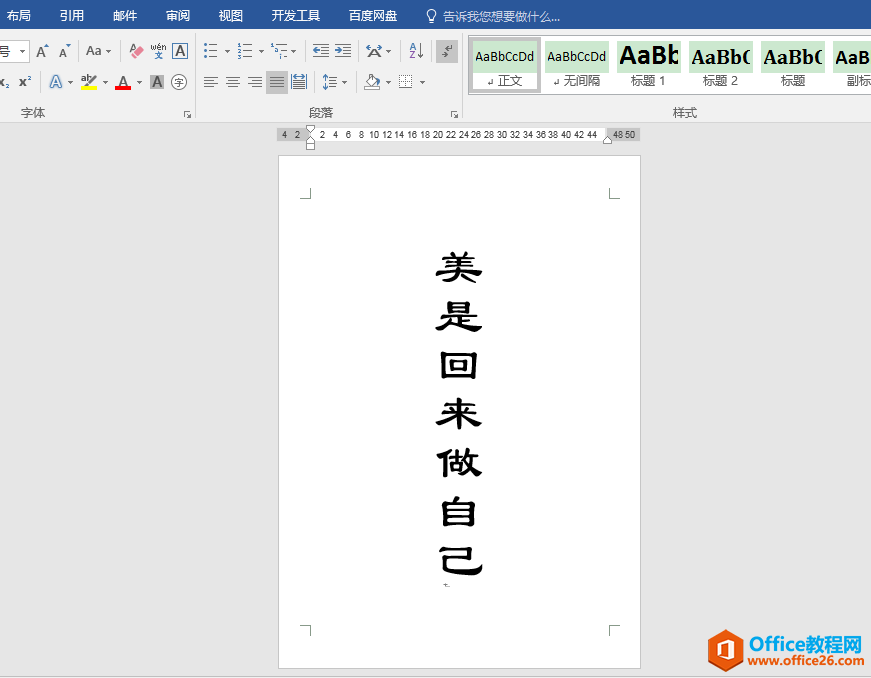Apply the 无间隔 style

point(577,65)
